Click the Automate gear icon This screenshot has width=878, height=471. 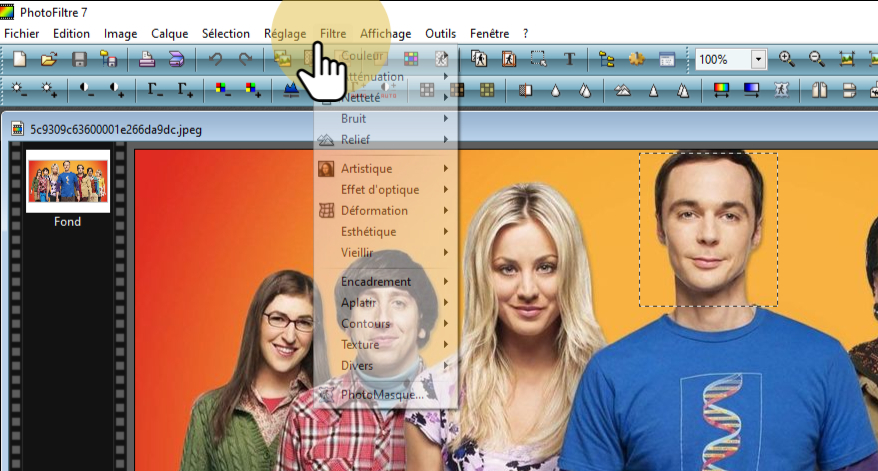[637, 59]
